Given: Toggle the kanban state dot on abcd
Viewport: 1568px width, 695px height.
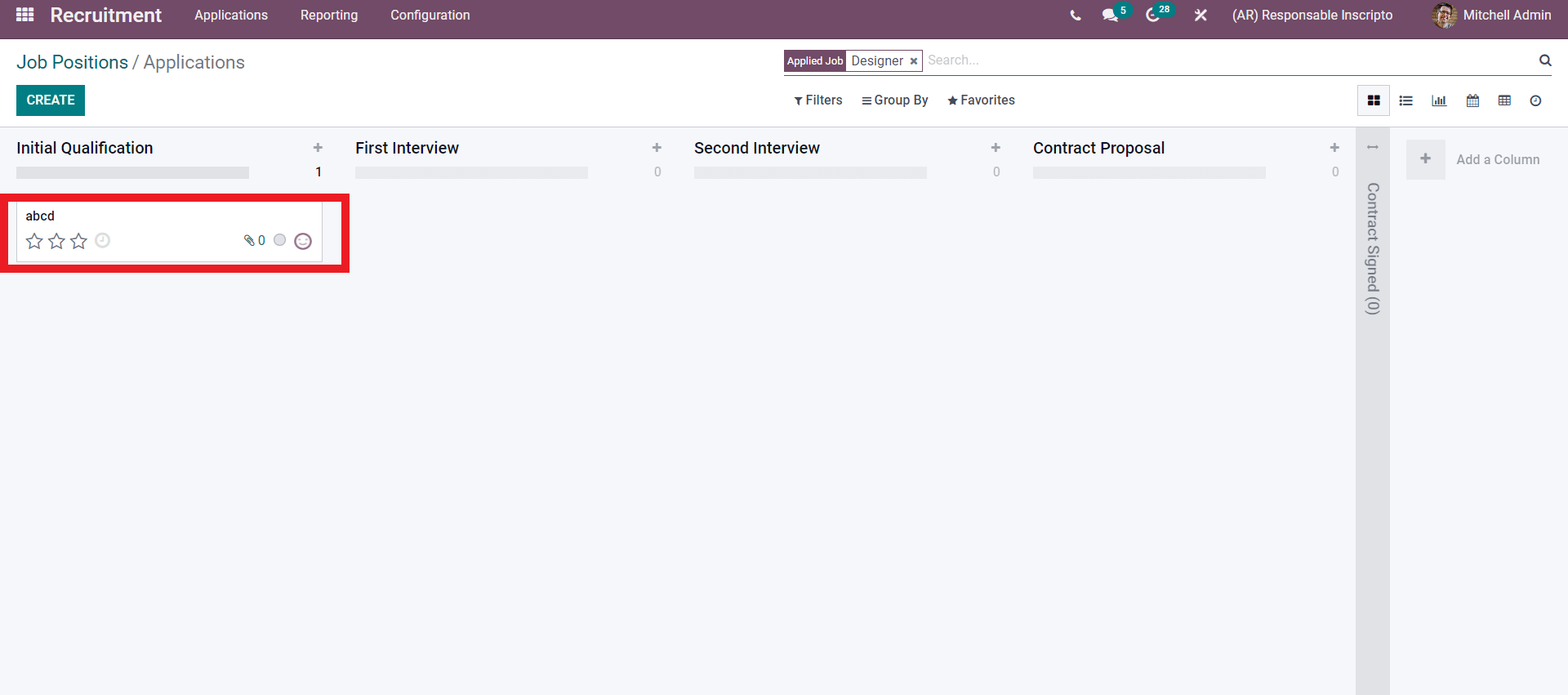Looking at the screenshot, I should tap(280, 240).
